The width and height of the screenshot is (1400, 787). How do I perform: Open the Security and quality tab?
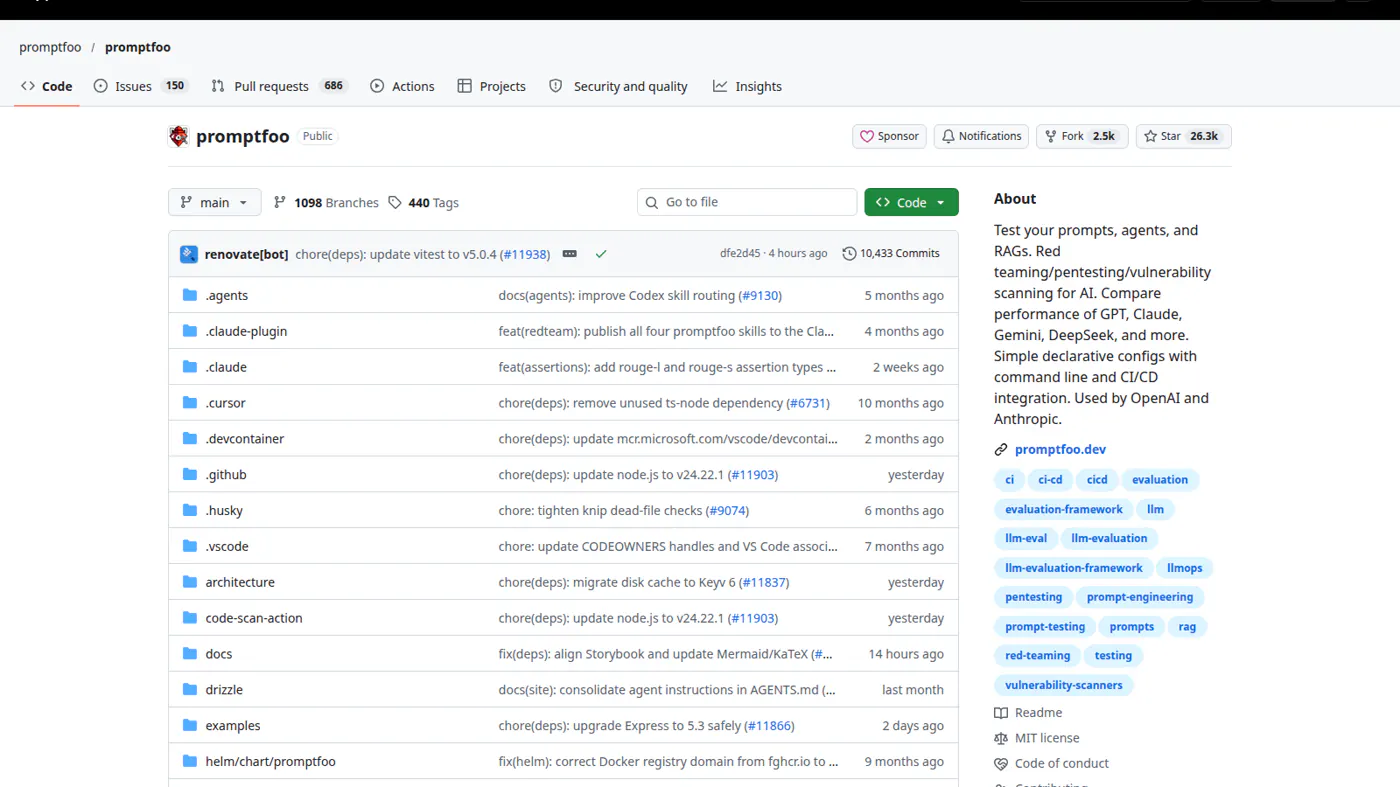(x=618, y=86)
